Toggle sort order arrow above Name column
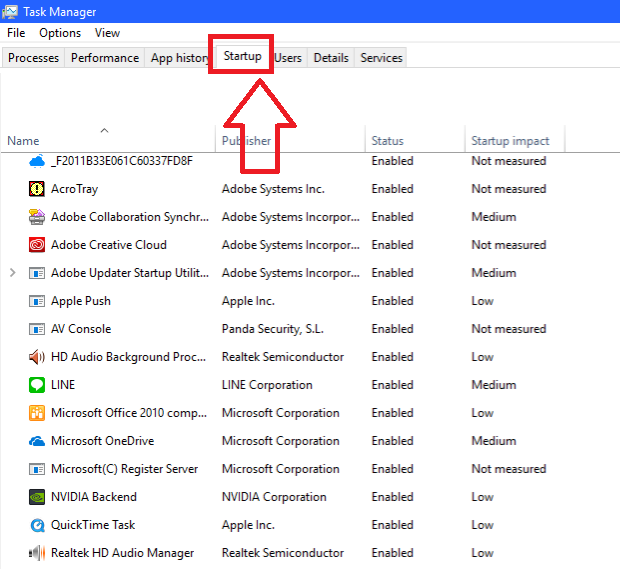This screenshot has width=620, height=569. click(x=104, y=130)
